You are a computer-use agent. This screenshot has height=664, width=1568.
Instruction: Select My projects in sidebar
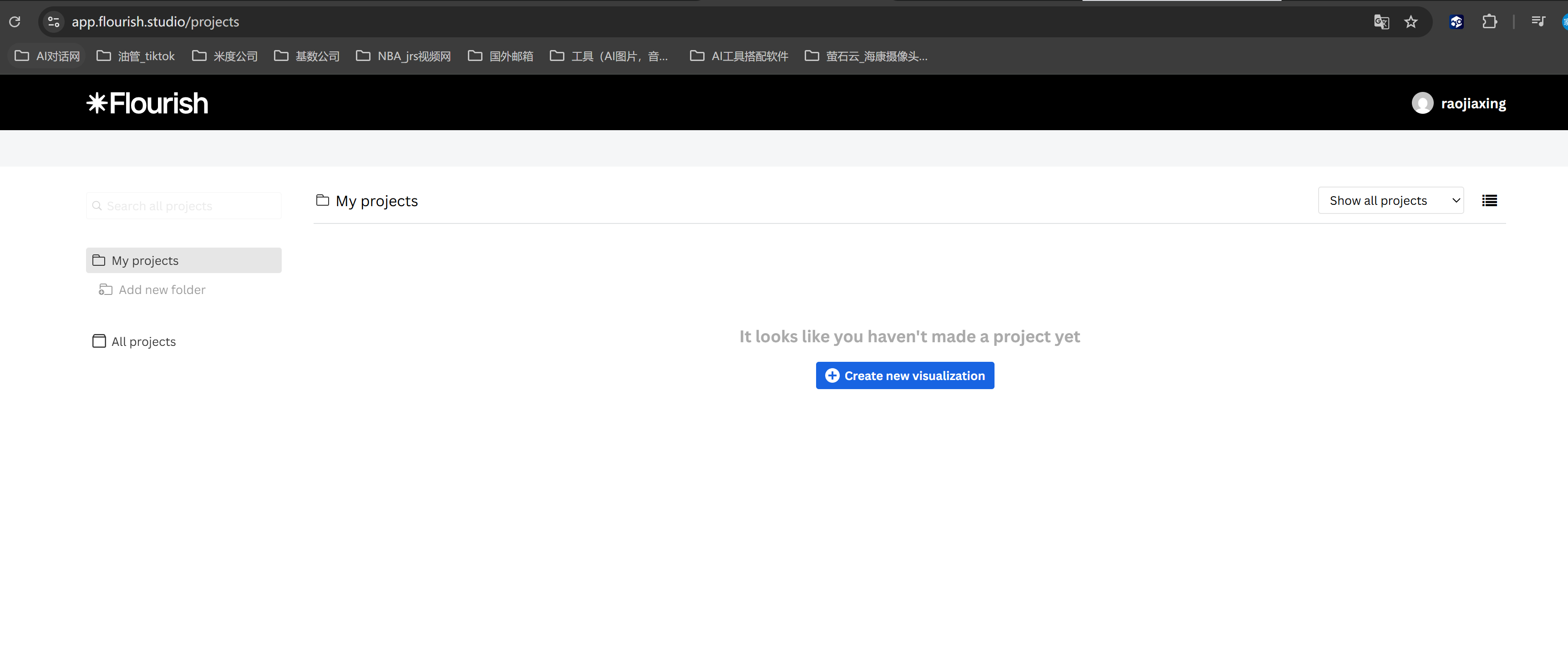pyautogui.click(x=183, y=260)
